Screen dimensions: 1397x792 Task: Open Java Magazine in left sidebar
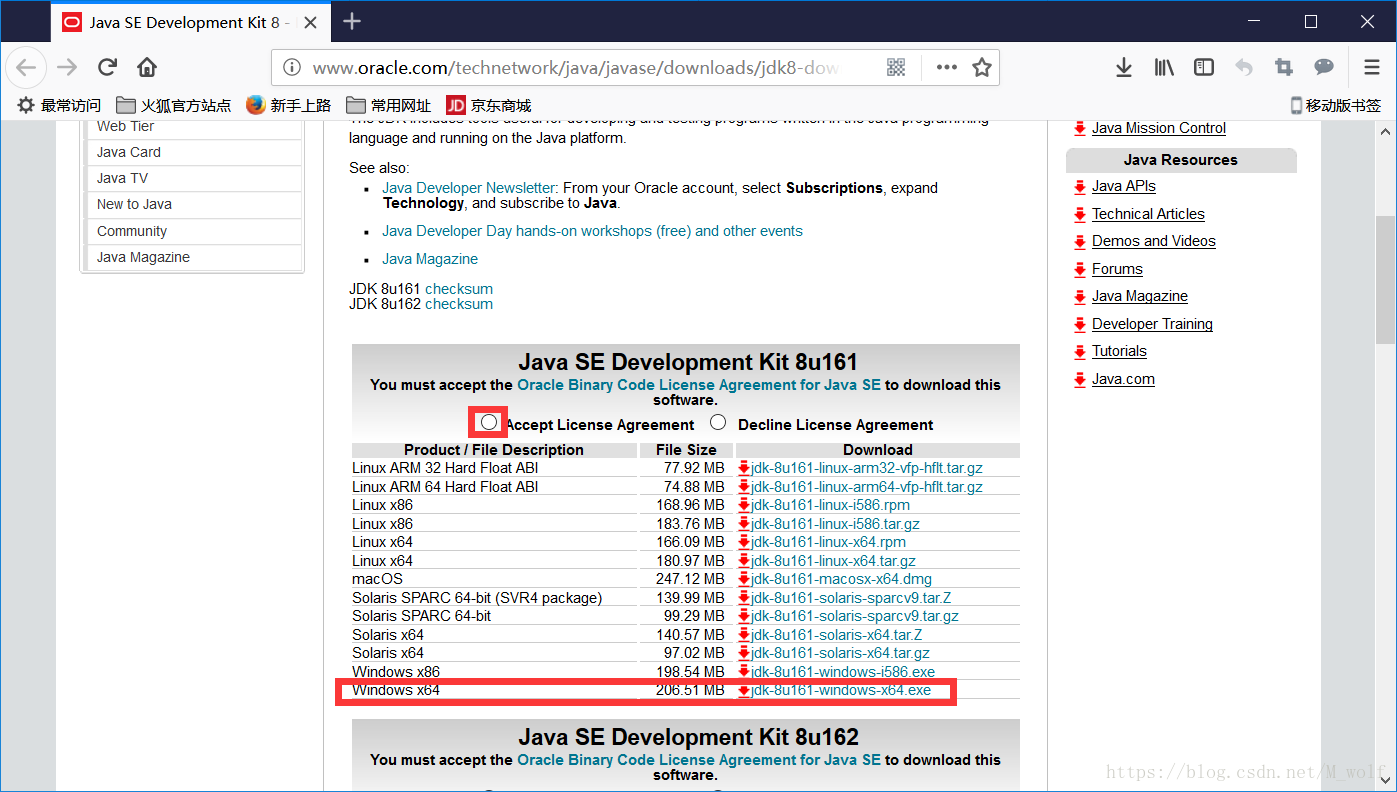tap(143, 257)
